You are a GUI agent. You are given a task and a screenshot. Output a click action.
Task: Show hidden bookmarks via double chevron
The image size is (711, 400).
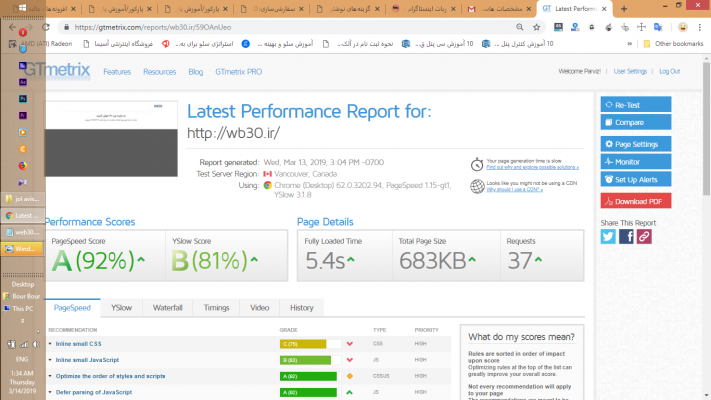tap(629, 44)
